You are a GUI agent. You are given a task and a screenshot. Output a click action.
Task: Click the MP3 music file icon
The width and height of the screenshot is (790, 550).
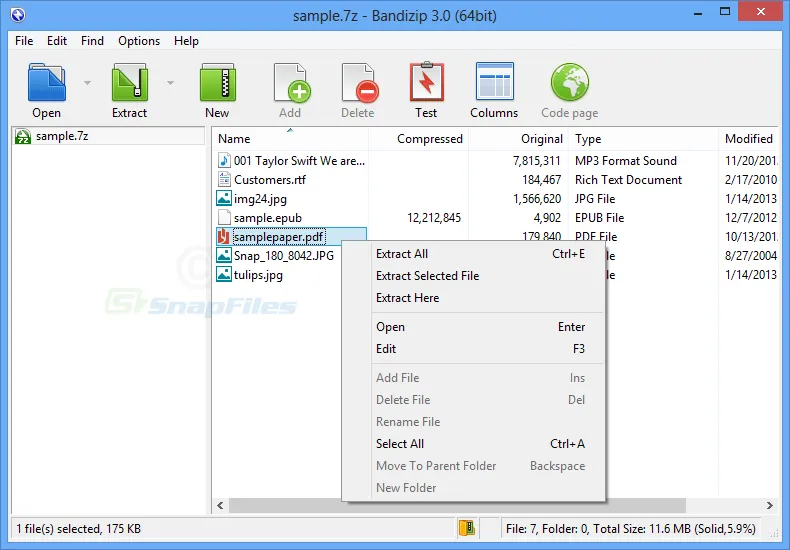pos(224,160)
